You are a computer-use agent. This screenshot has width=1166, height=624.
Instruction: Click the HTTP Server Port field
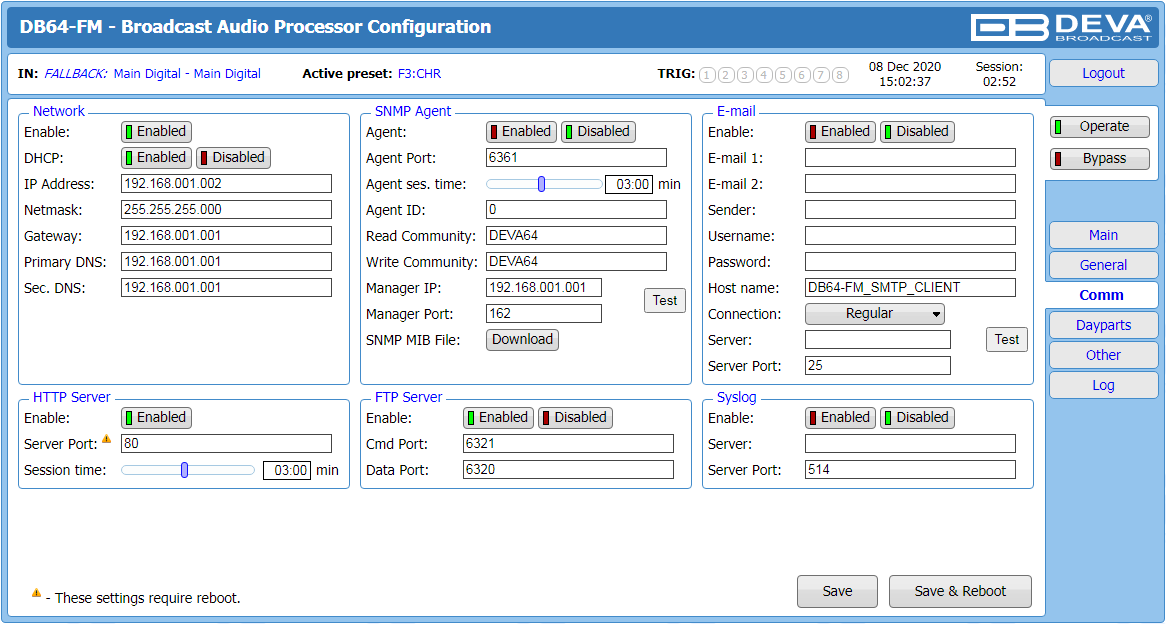click(x=226, y=444)
